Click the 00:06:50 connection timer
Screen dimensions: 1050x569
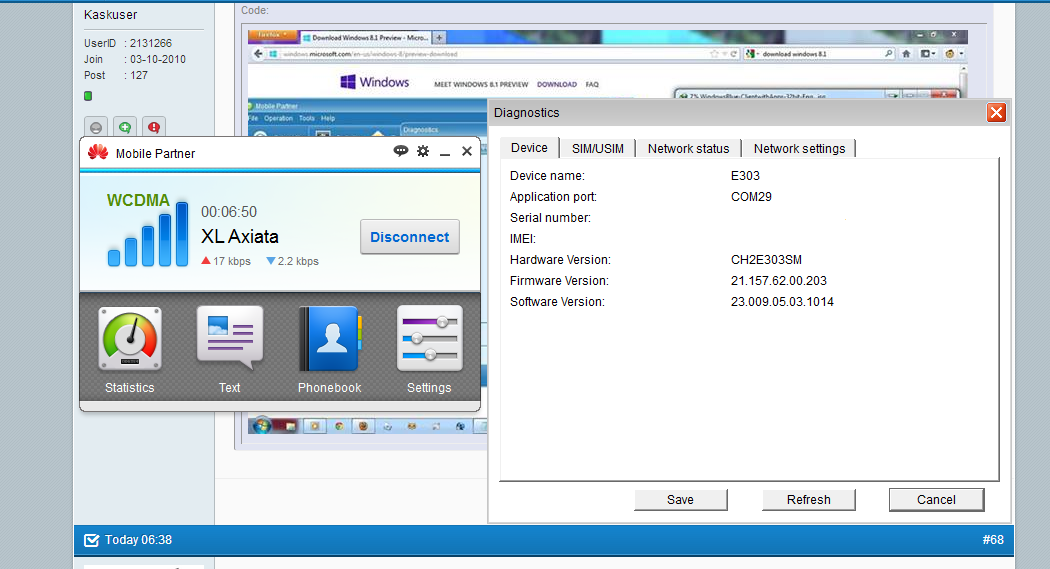(229, 212)
